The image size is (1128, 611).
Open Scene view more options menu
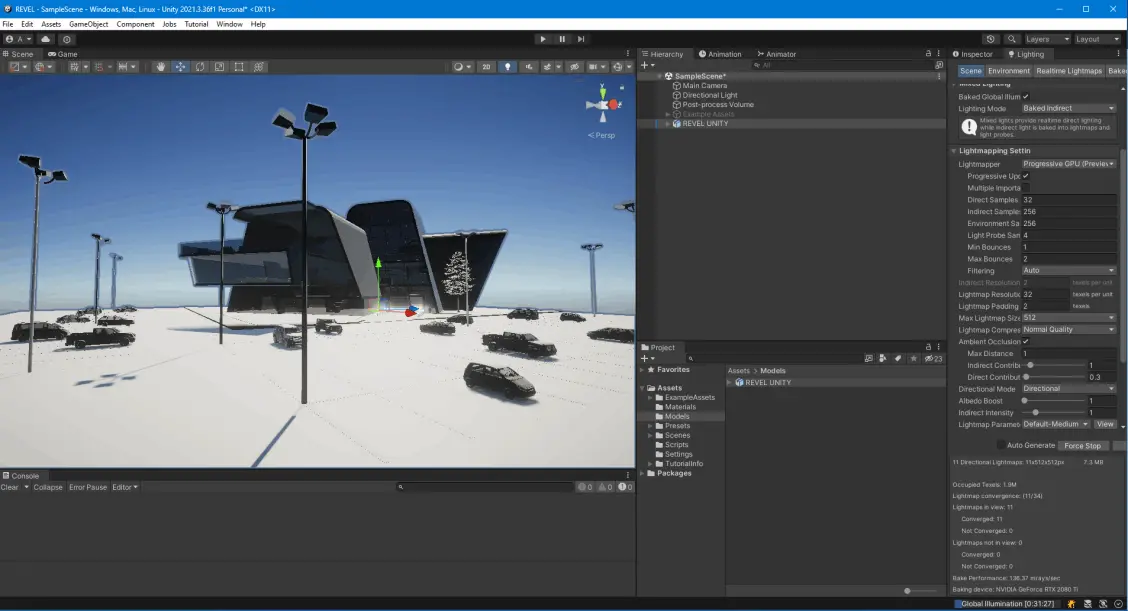coord(627,53)
